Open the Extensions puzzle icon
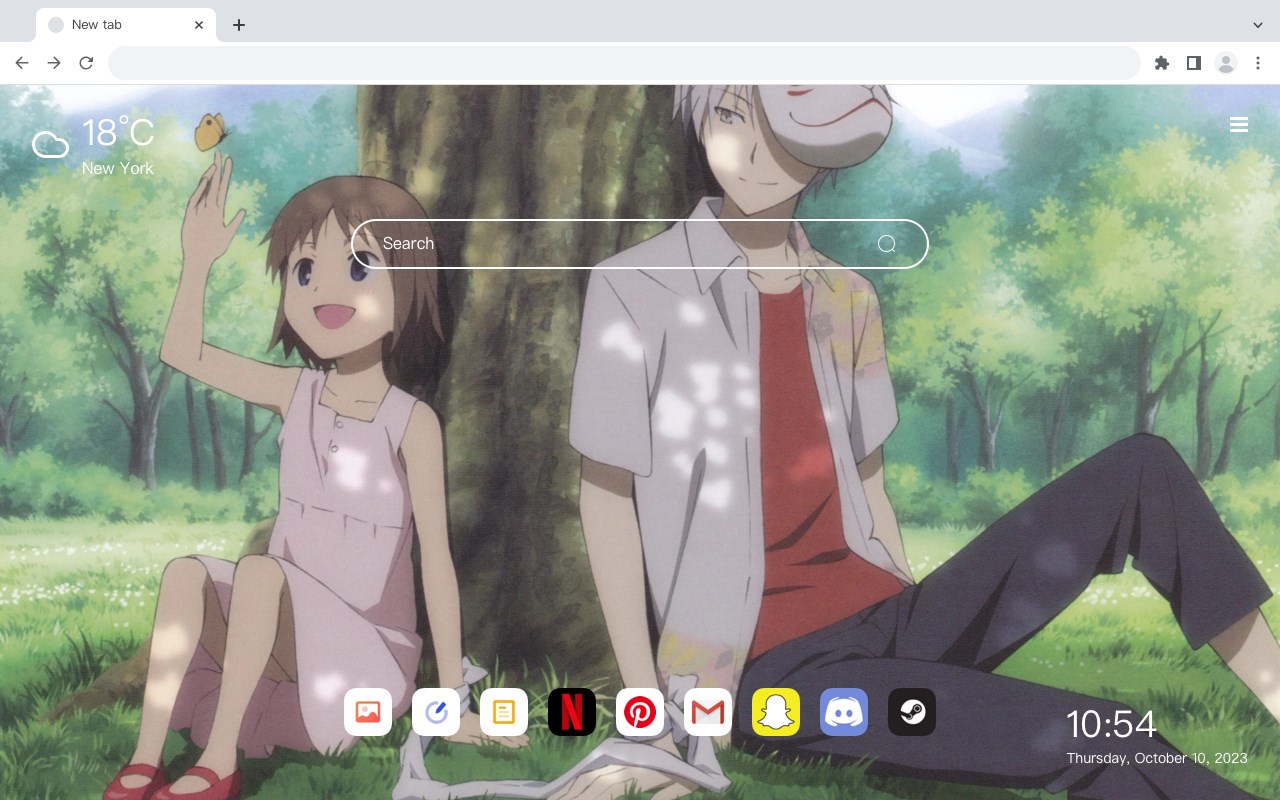Screen dimensions: 1280x800 [1162, 63]
